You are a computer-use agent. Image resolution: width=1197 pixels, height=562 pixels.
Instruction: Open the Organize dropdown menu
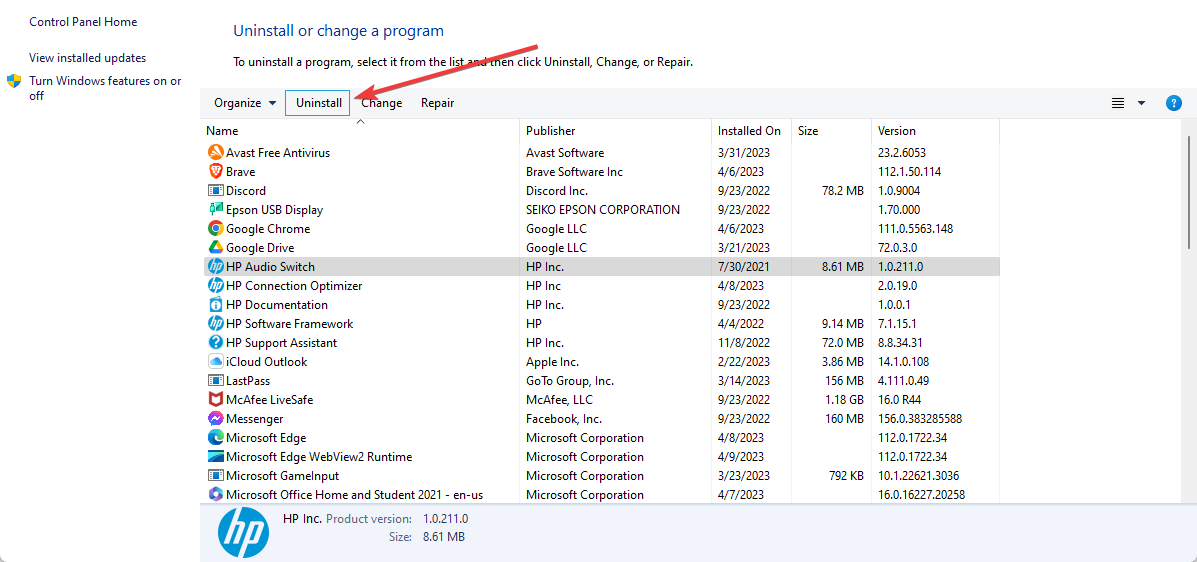(245, 103)
